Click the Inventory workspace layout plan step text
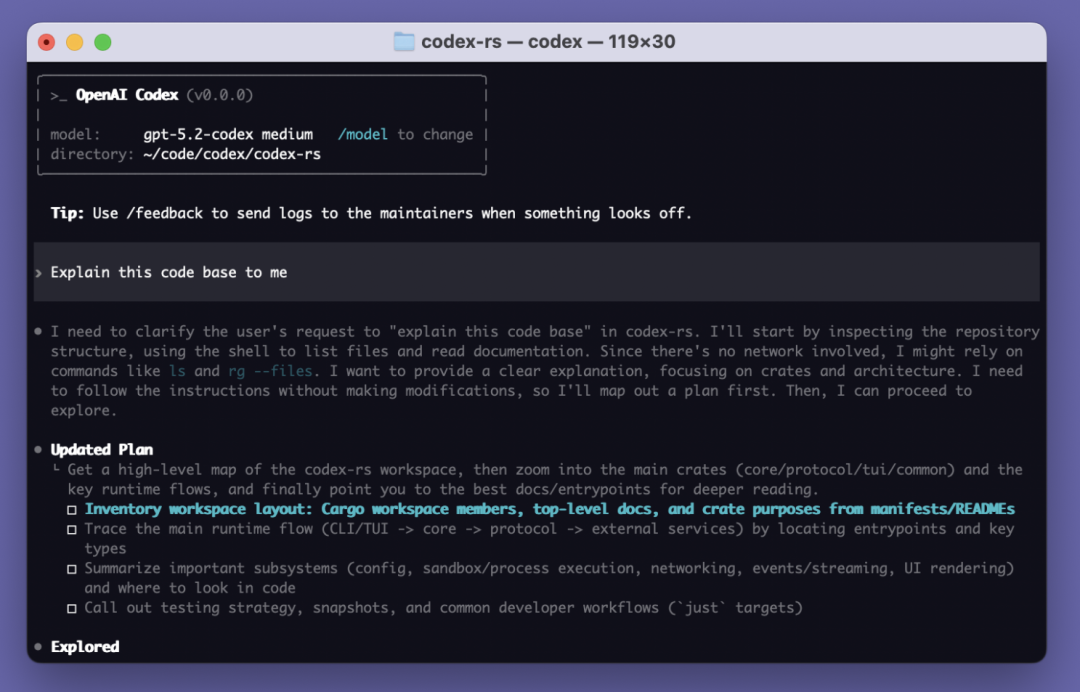Image resolution: width=1080 pixels, height=692 pixels. 550,509
